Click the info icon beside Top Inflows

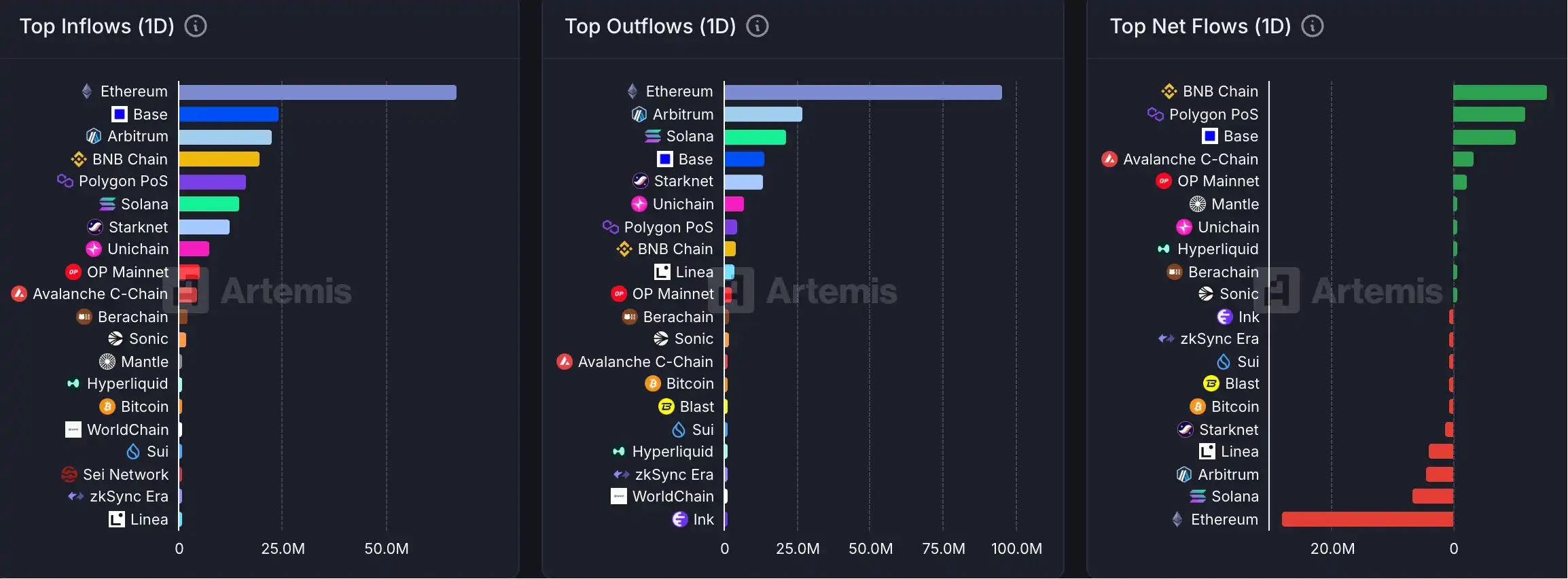(x=196, y=27)
